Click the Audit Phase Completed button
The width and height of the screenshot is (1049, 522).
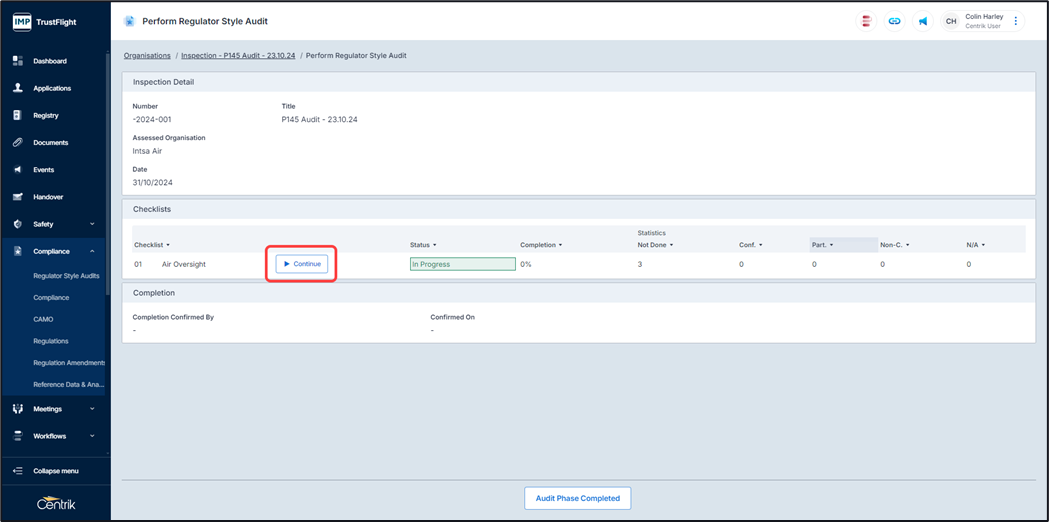pos(577,498)
